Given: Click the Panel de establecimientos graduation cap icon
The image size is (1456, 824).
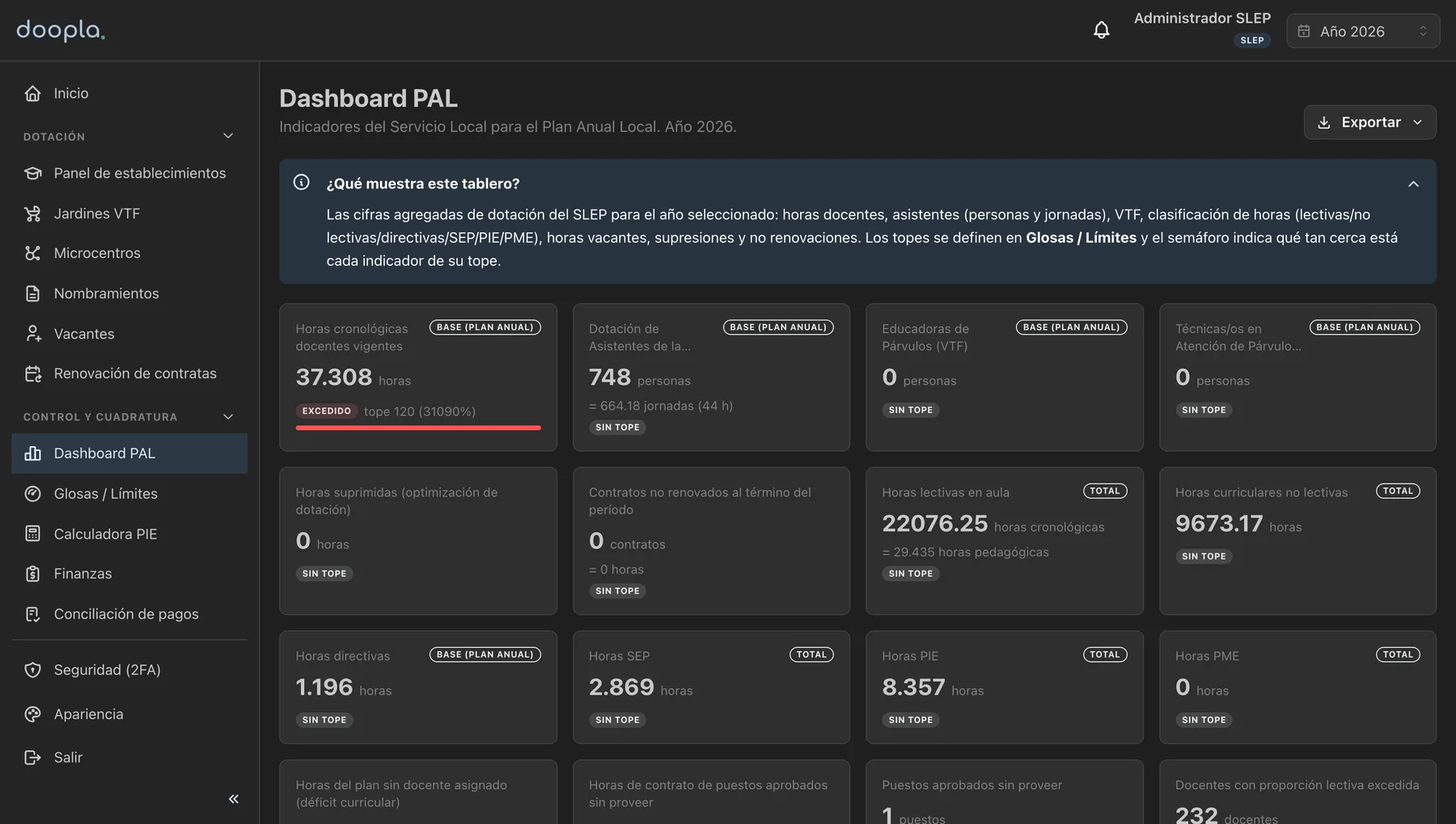Looking at the screenshot, I should tap(32, 173).
